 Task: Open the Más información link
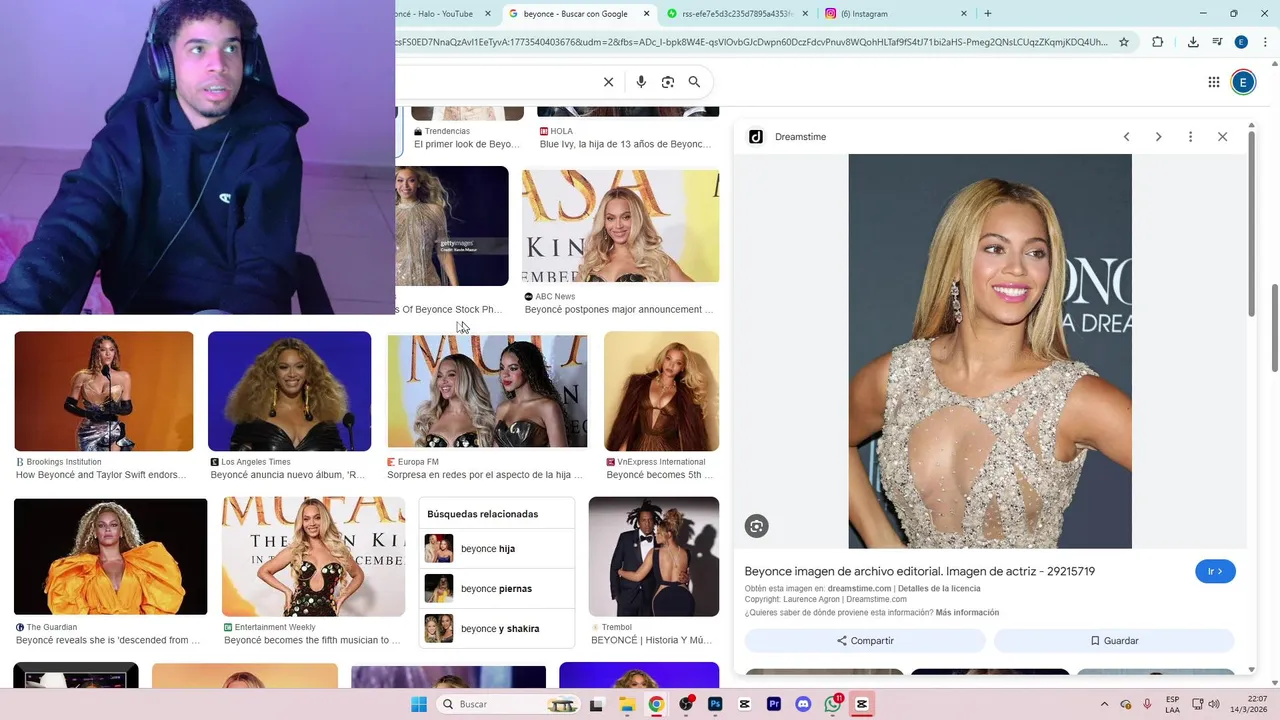(967, 613)
